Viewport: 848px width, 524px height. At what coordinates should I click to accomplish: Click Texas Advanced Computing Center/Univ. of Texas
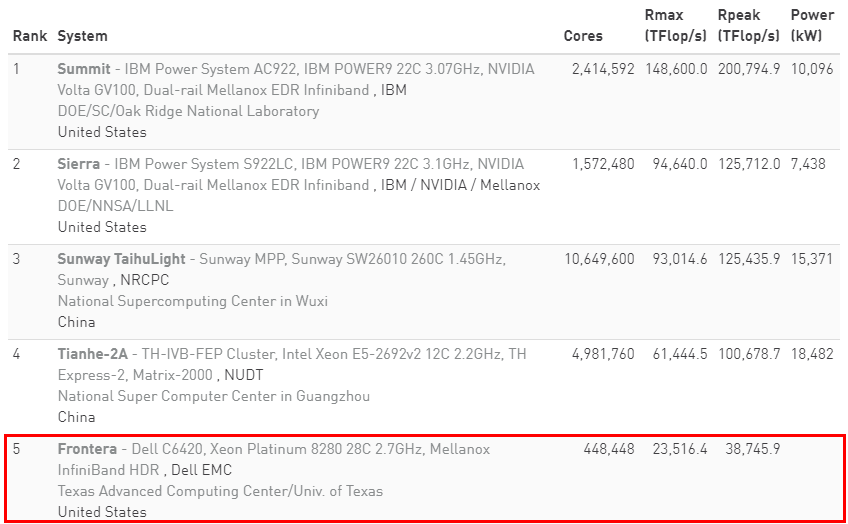(220, 491)
